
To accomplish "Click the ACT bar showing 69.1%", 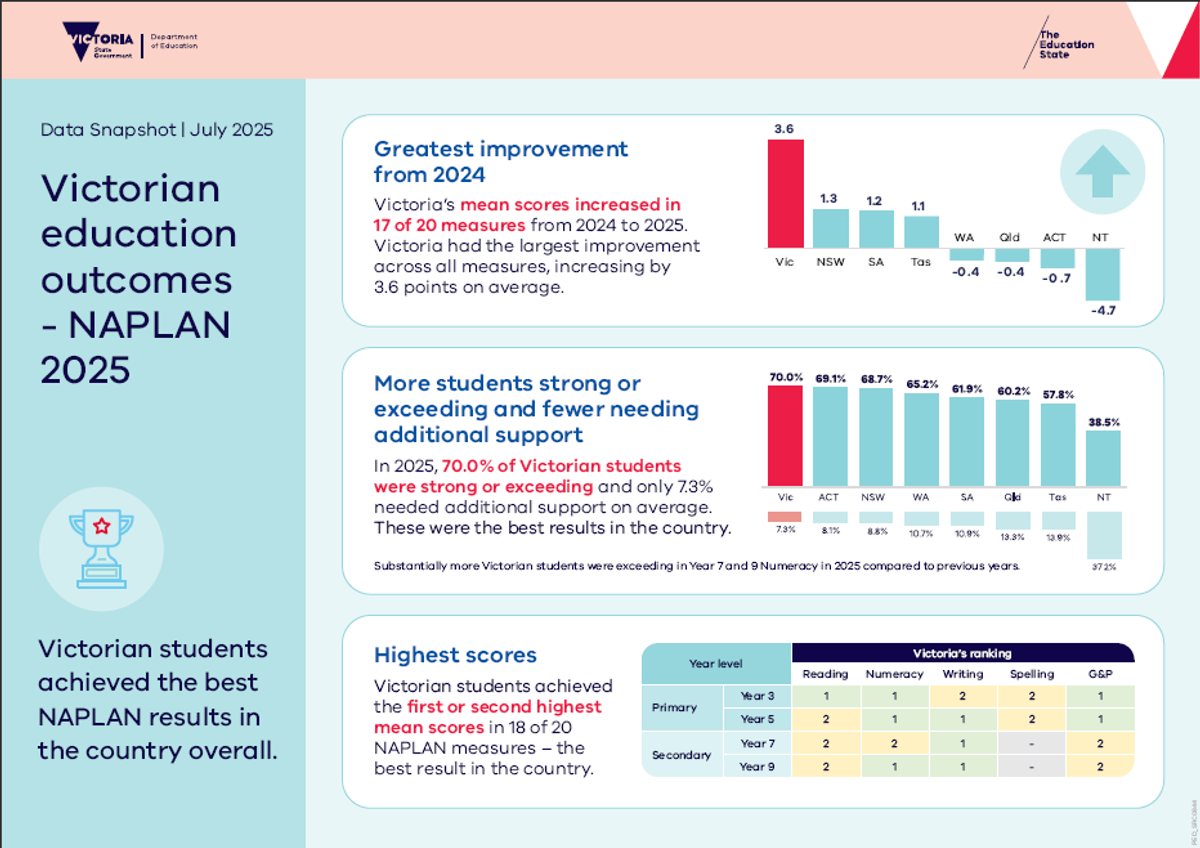I will click(830, 437).
